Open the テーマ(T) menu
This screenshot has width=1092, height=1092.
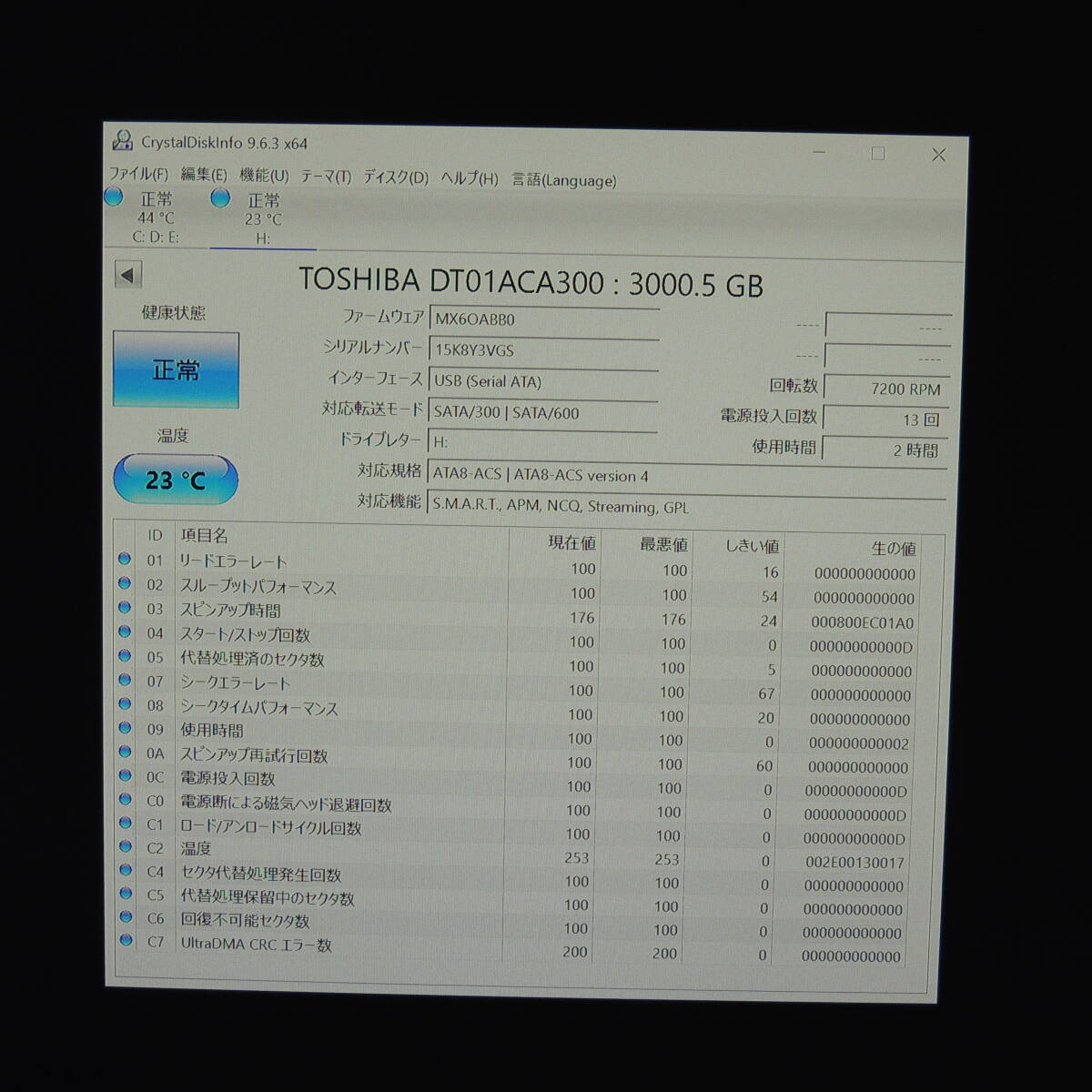326,177
